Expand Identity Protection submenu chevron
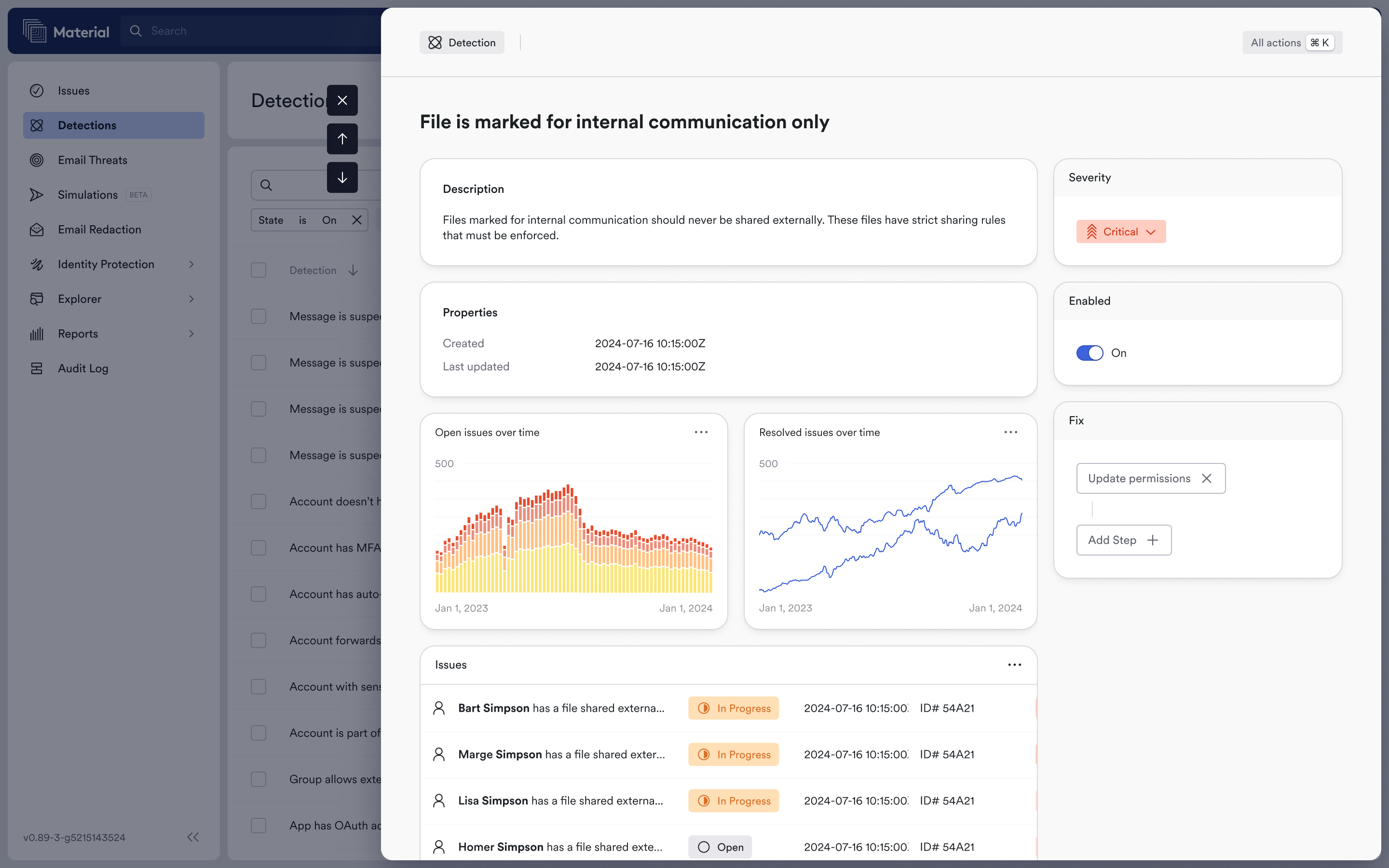The width and height of the screenshot is (1389, 868). pos(191,264)
